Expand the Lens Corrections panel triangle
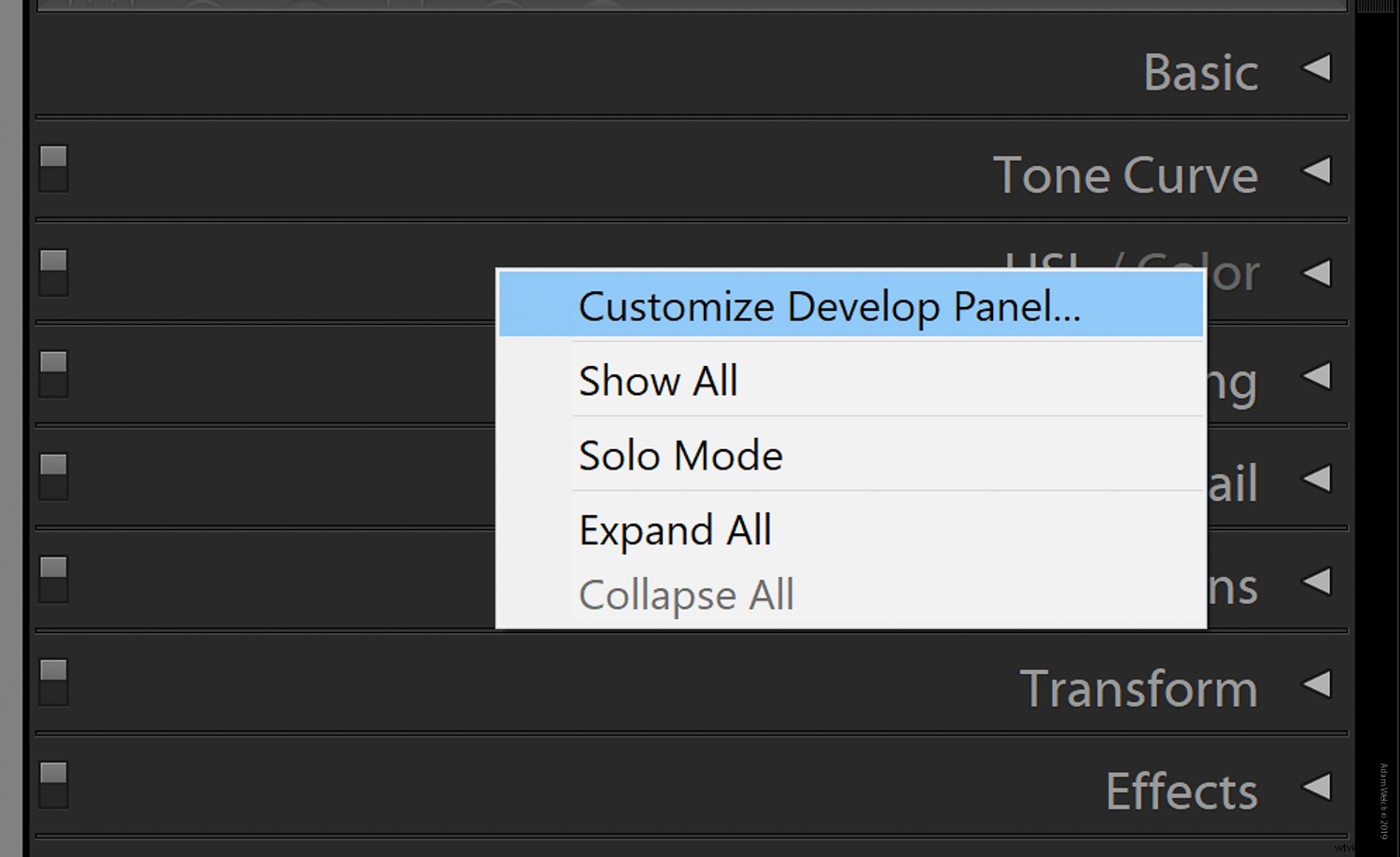Viewport: 1400px width, 857px height. (x=1320, y=582)
